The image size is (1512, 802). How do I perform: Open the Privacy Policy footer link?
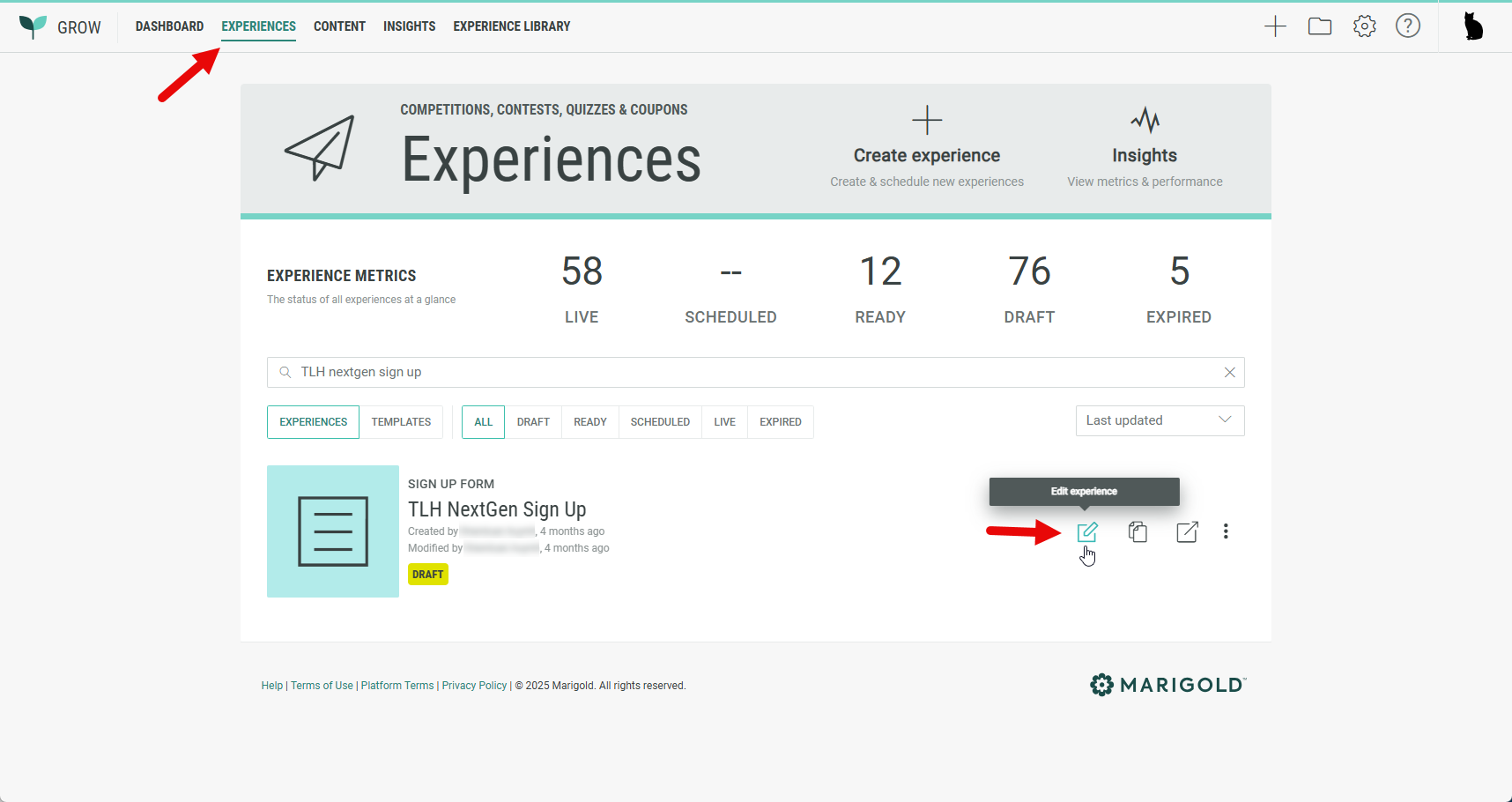[x=474, y=686]
